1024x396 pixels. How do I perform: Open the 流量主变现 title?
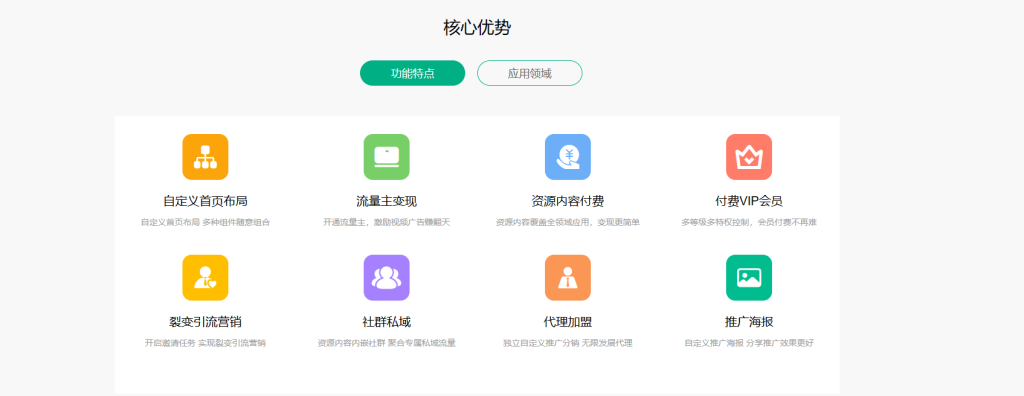[387, 201]
